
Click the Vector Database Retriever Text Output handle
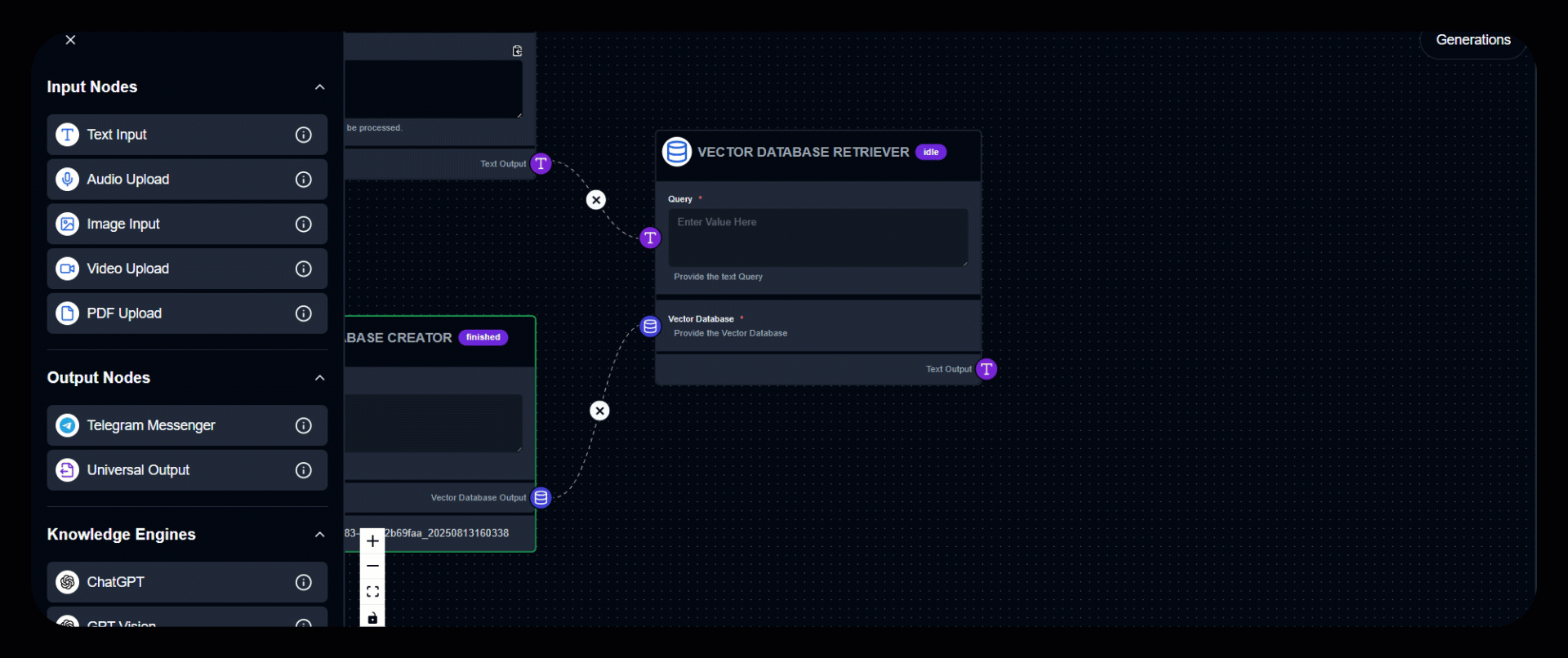pos(987,369)
